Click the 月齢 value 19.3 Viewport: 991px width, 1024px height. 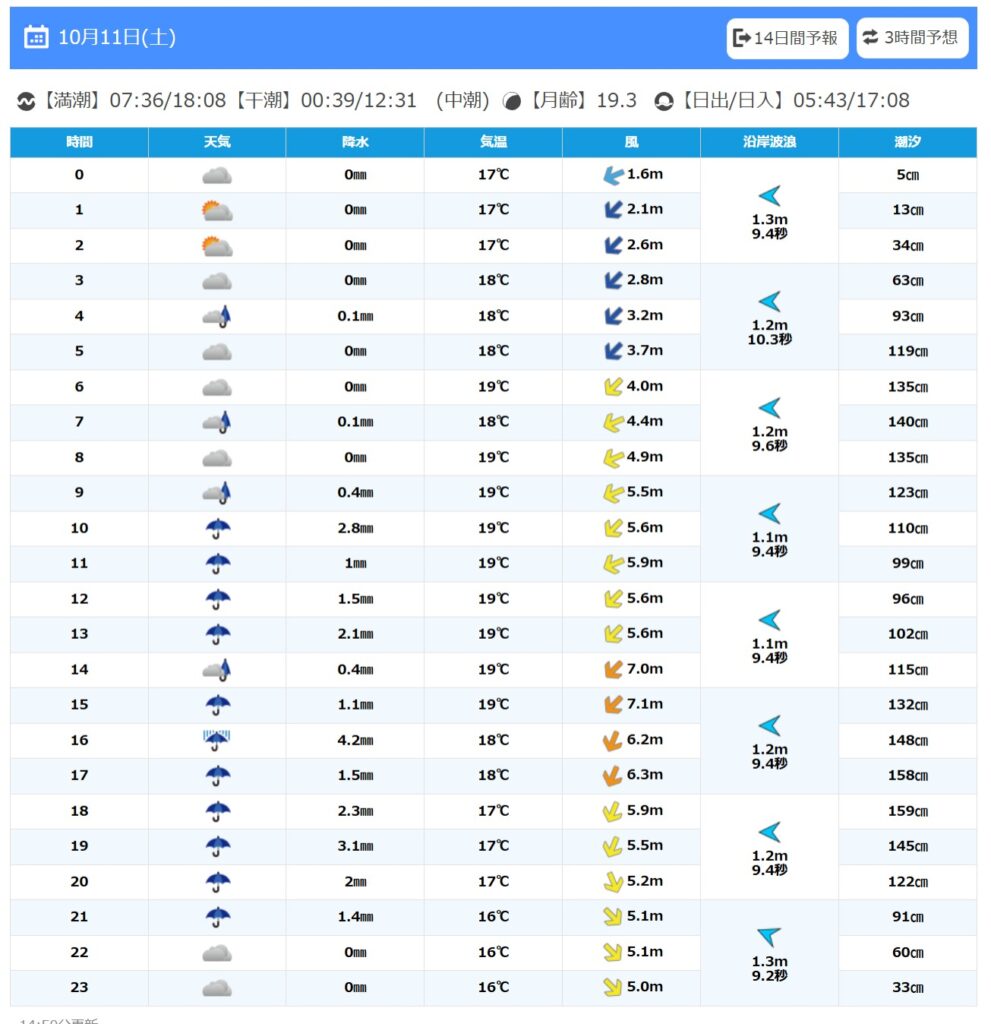pyautogui.click(x=616, y=101)
